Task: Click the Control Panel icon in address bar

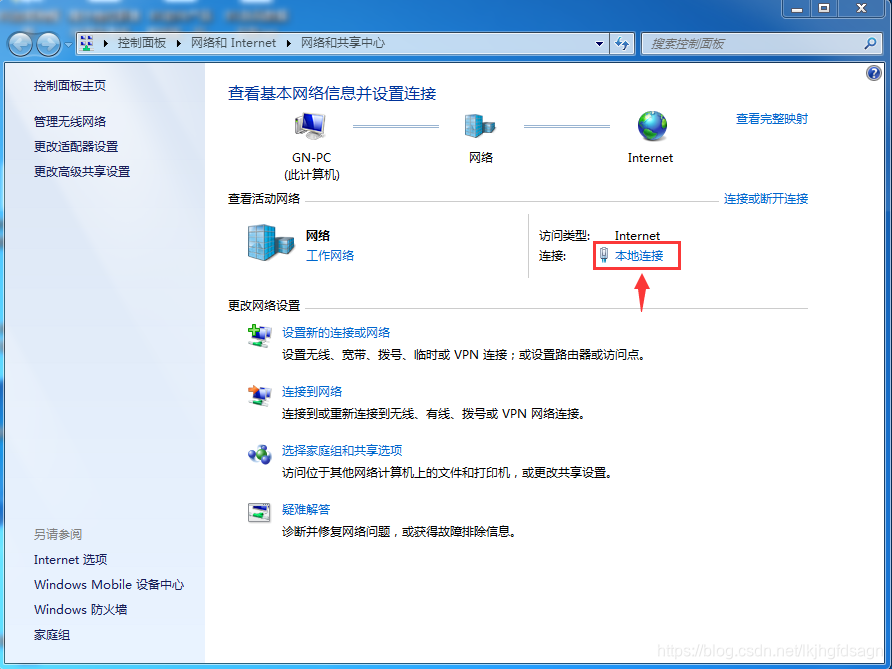Action: (86, 43)
